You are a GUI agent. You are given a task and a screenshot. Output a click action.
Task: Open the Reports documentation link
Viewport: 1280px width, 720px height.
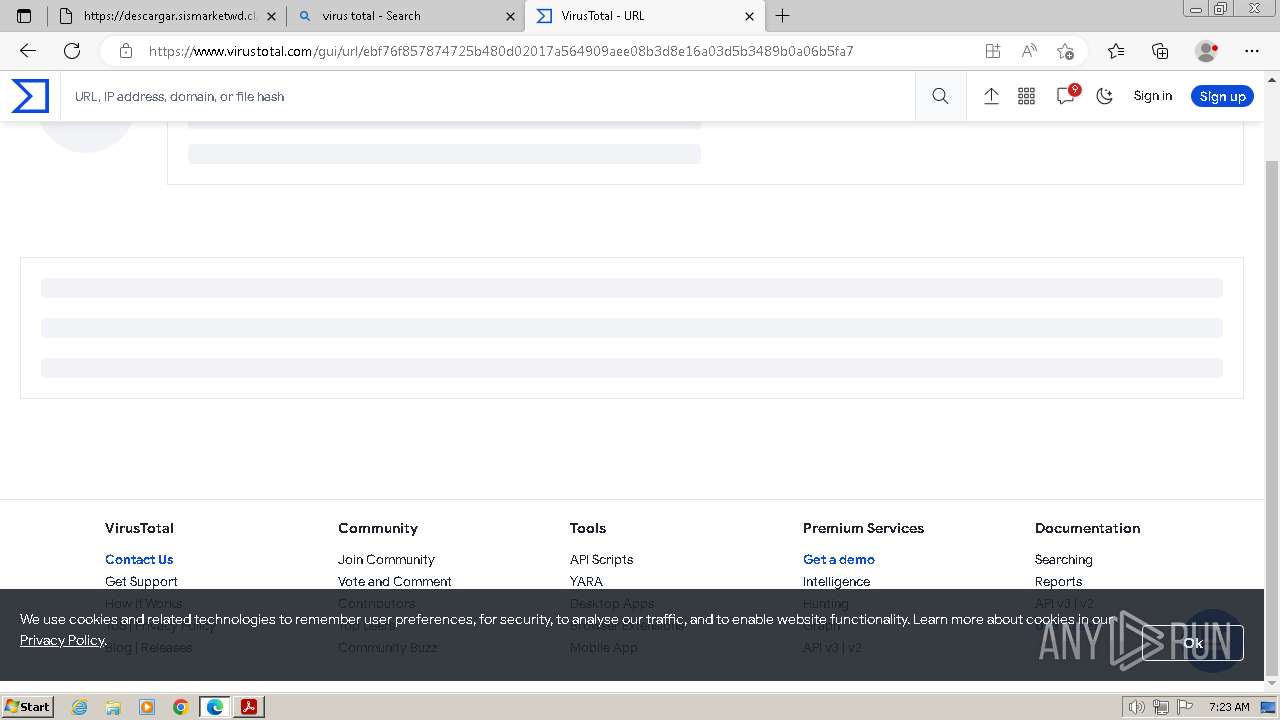pos(1058,581)
